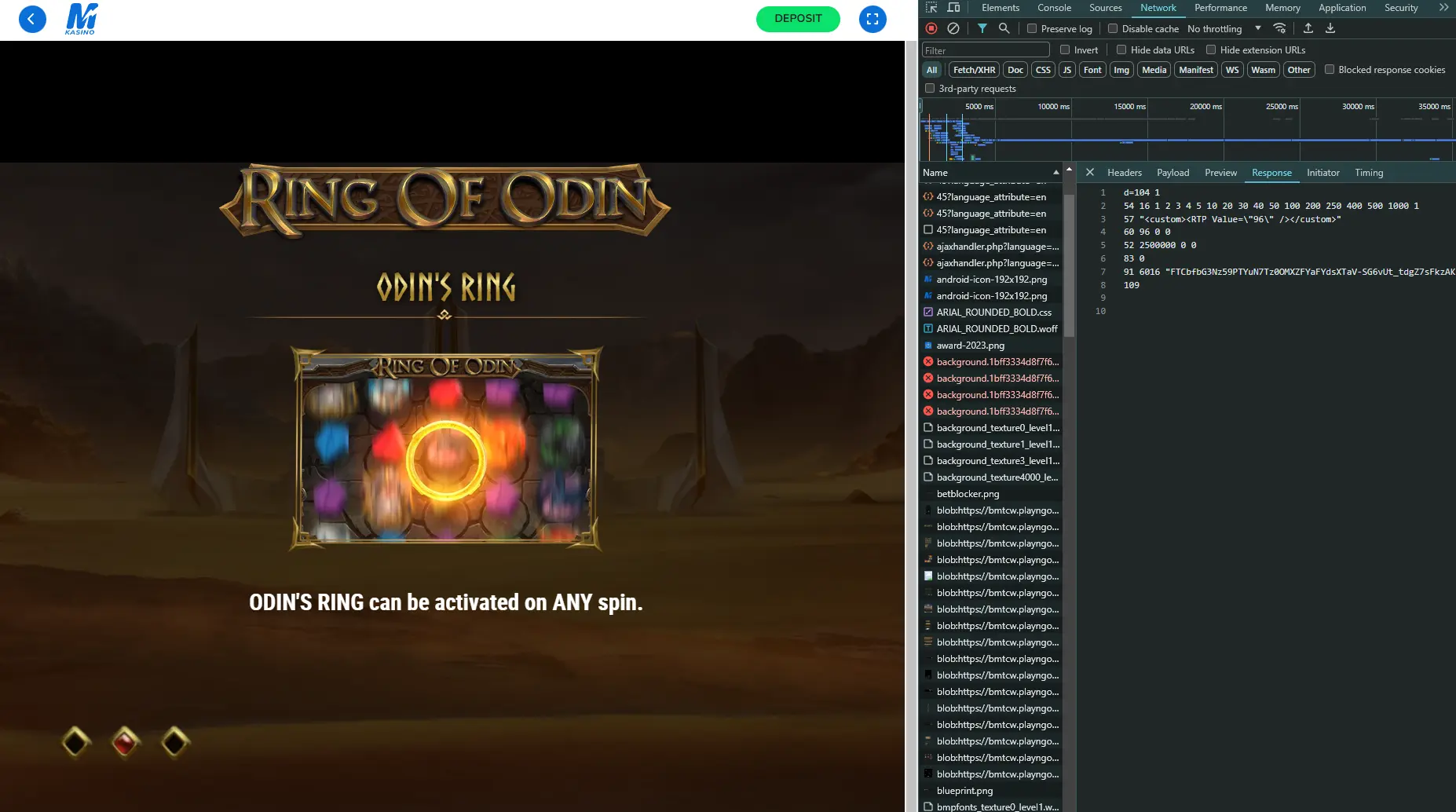The height and width of the screenshot is (812, 1456).
Task: Open the throttling dropdown
Action: pos(1224,29)
